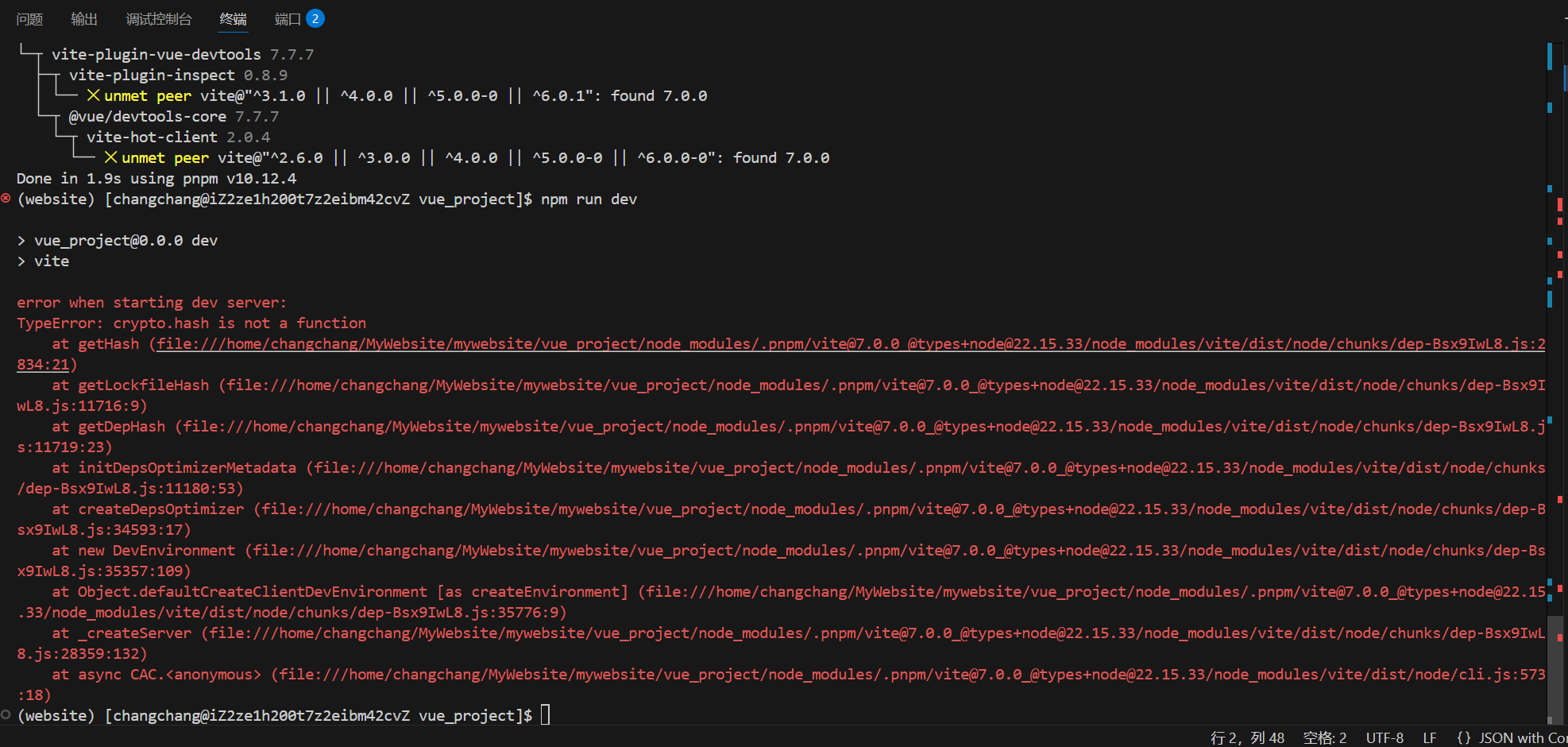The image size is (1568, 747).
Task: Click the port count badge showing 2
Action: (x=316, y=17)
